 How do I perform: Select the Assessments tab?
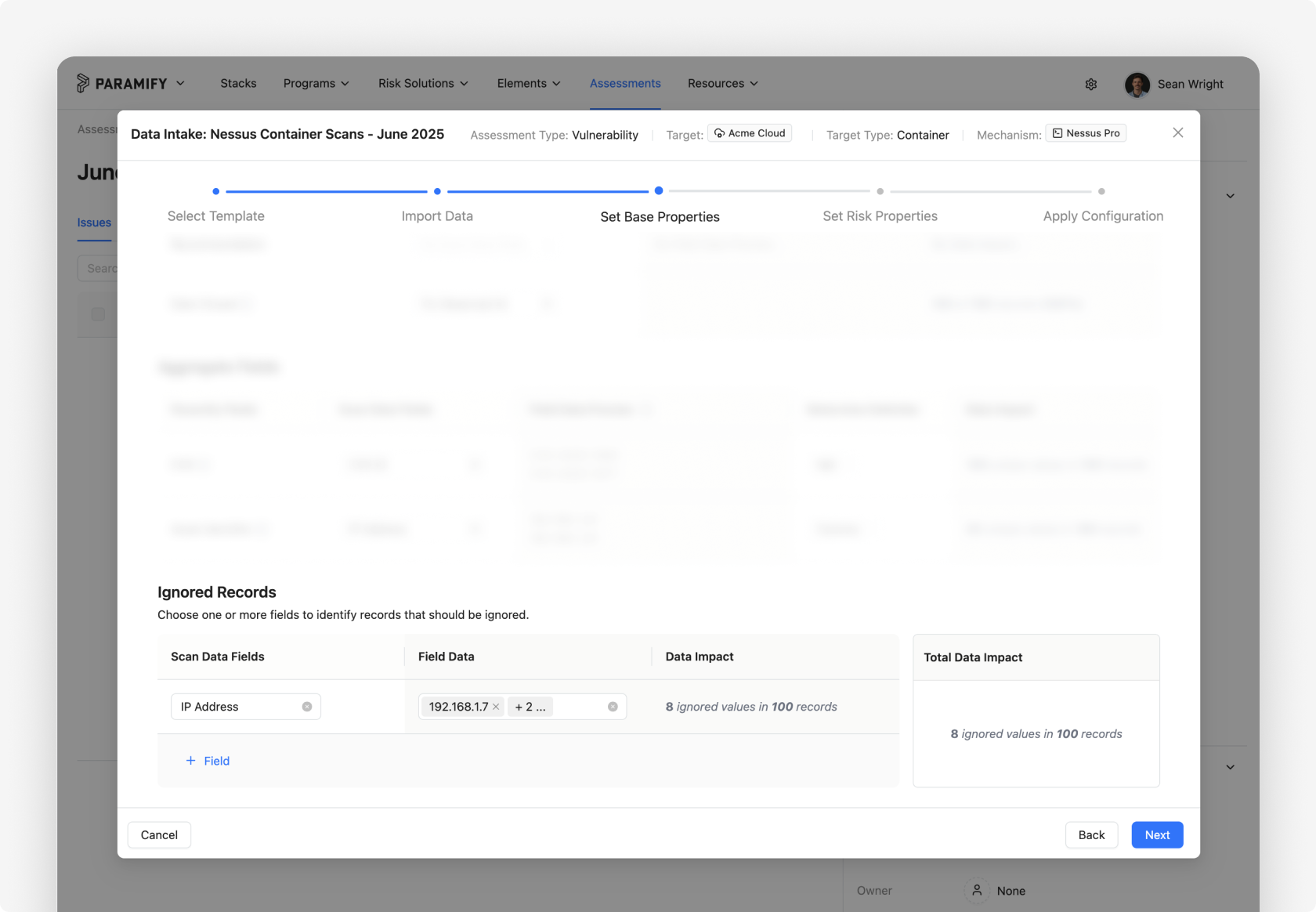click(625, 83)
